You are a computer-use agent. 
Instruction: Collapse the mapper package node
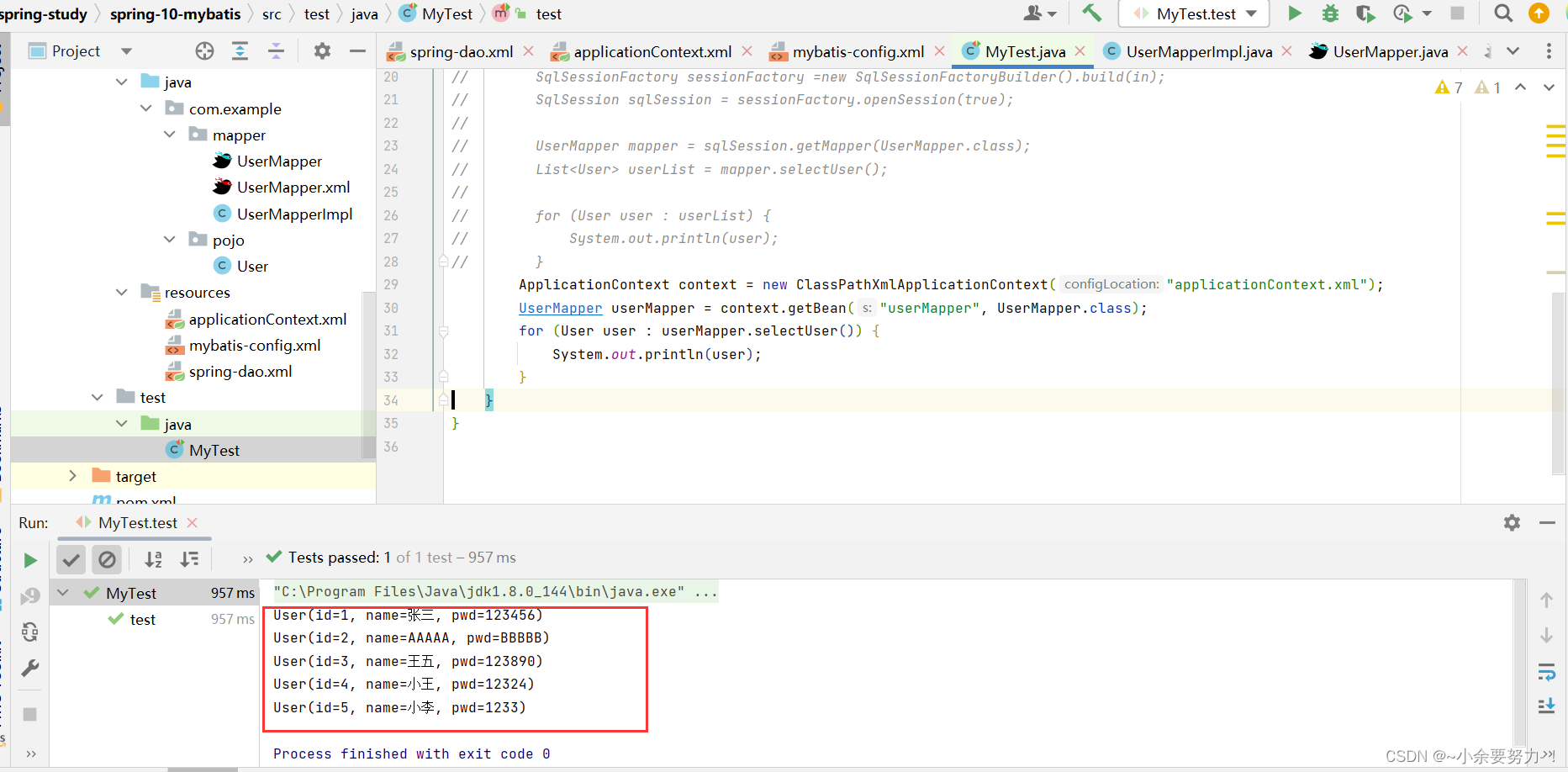(x=170, y=135)
